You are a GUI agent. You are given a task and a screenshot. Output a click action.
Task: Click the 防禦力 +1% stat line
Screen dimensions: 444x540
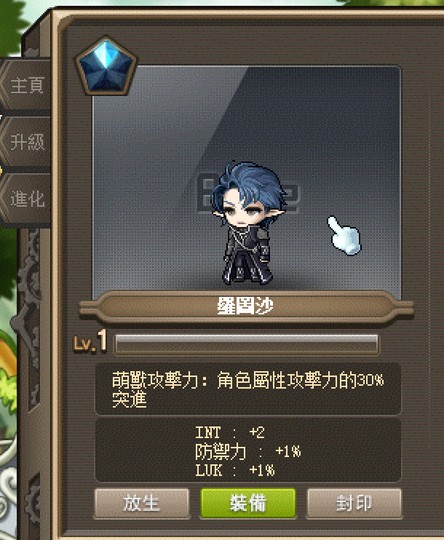pyautogui.click(x=248, y=451)
